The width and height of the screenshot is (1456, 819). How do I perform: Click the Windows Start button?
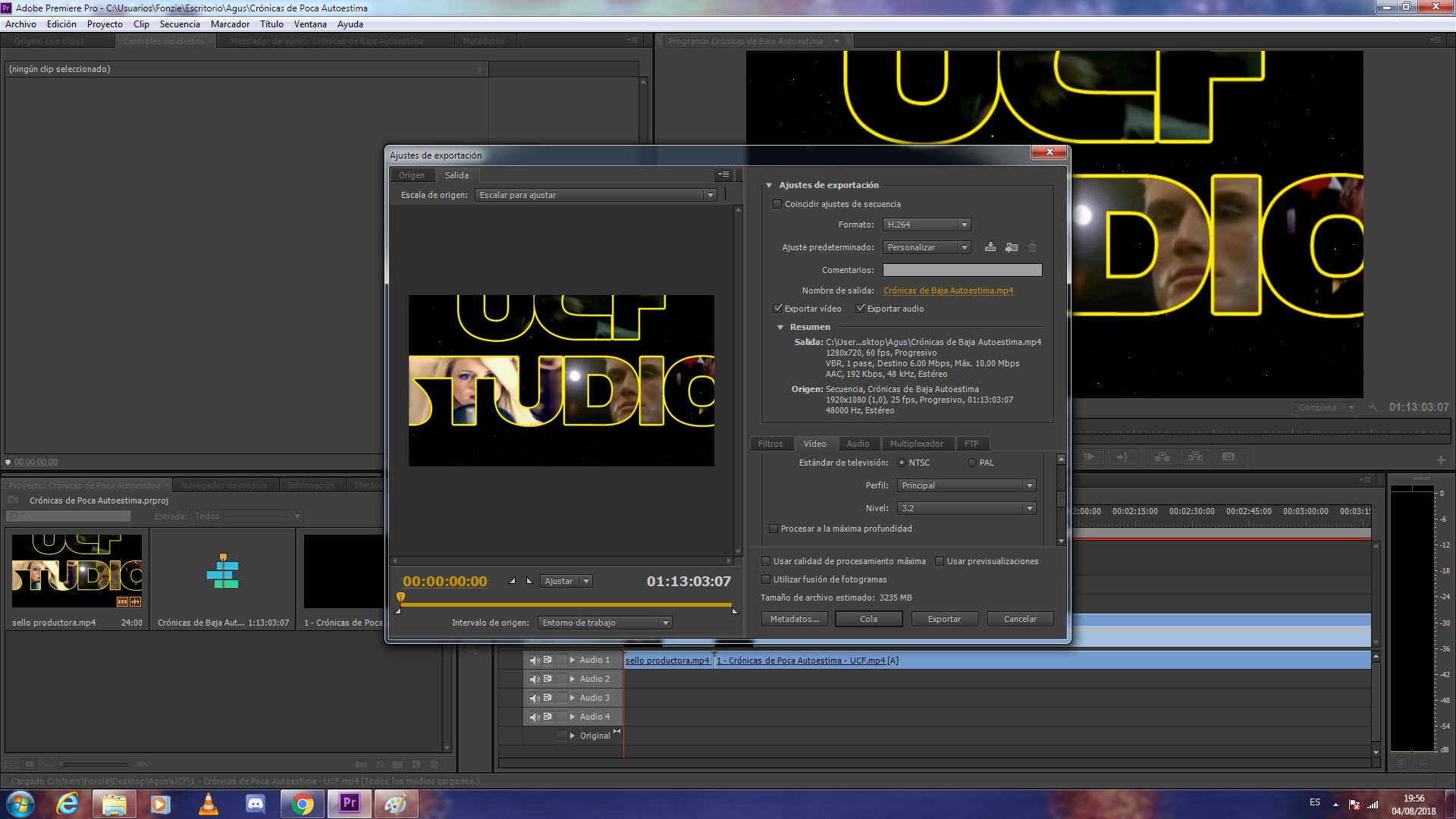tap(20, 804)
